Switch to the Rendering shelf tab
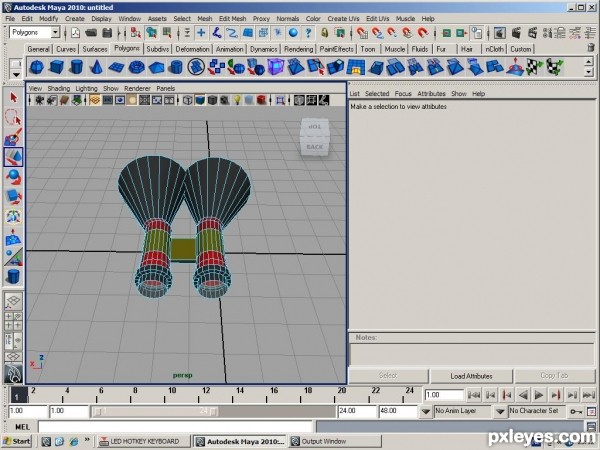 coord(298,49)
